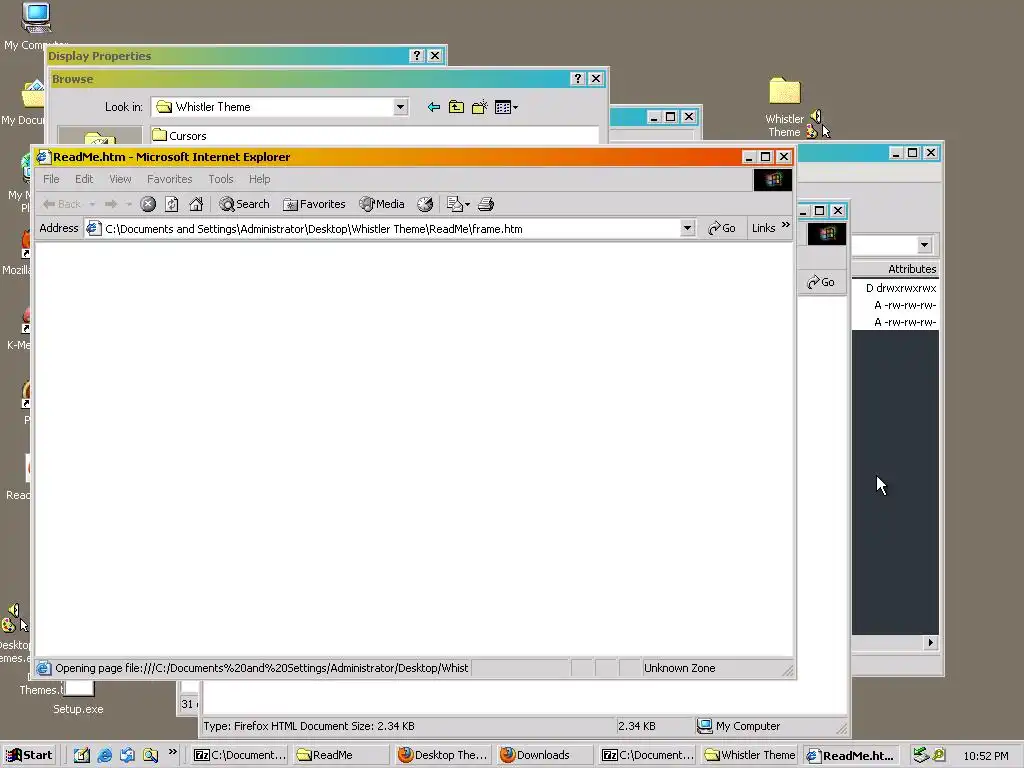Switch to Whistler Theme taskbar button

click(x=748, y=755)
